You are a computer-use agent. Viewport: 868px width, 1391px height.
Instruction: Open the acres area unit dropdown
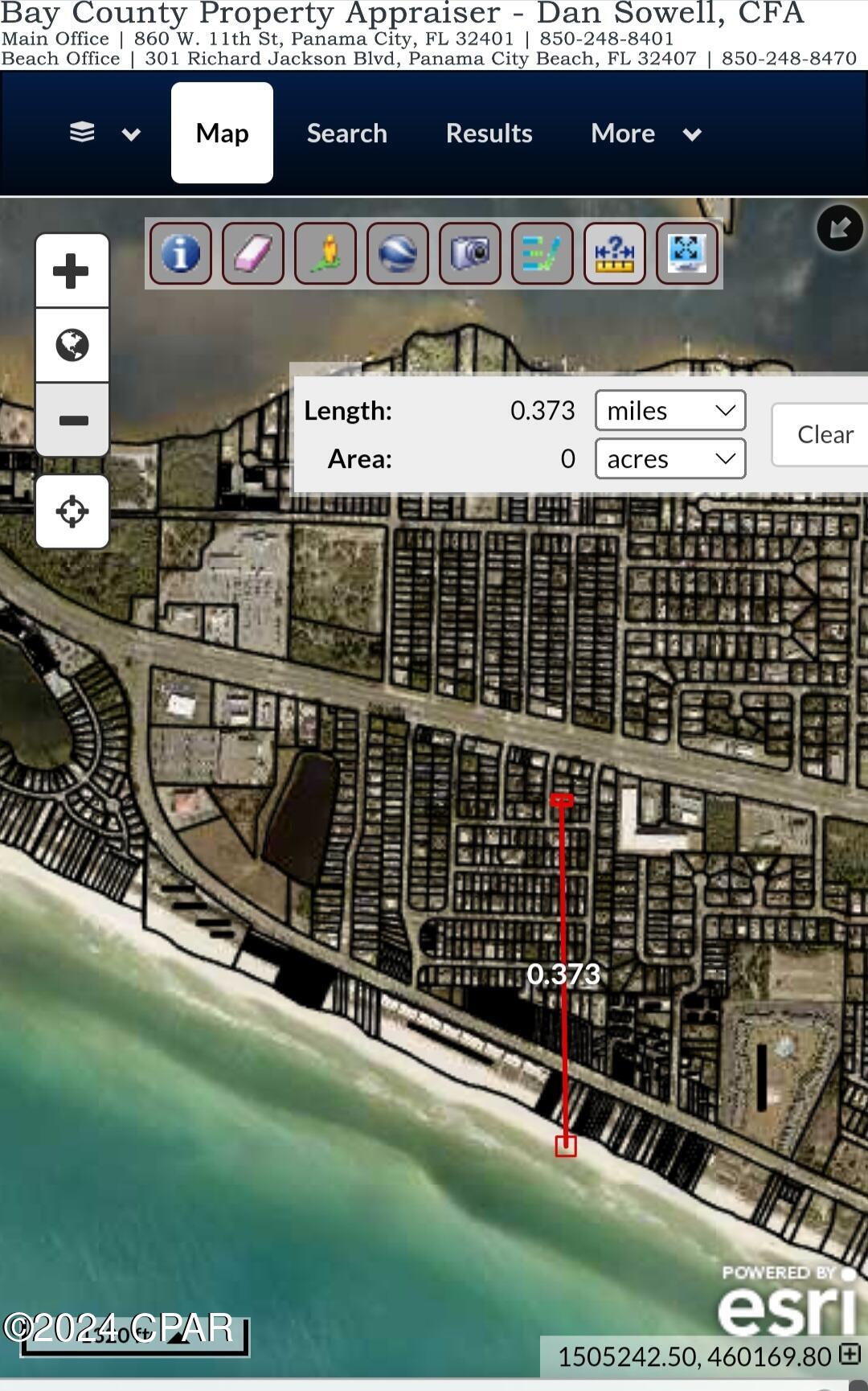pos(670,459)
